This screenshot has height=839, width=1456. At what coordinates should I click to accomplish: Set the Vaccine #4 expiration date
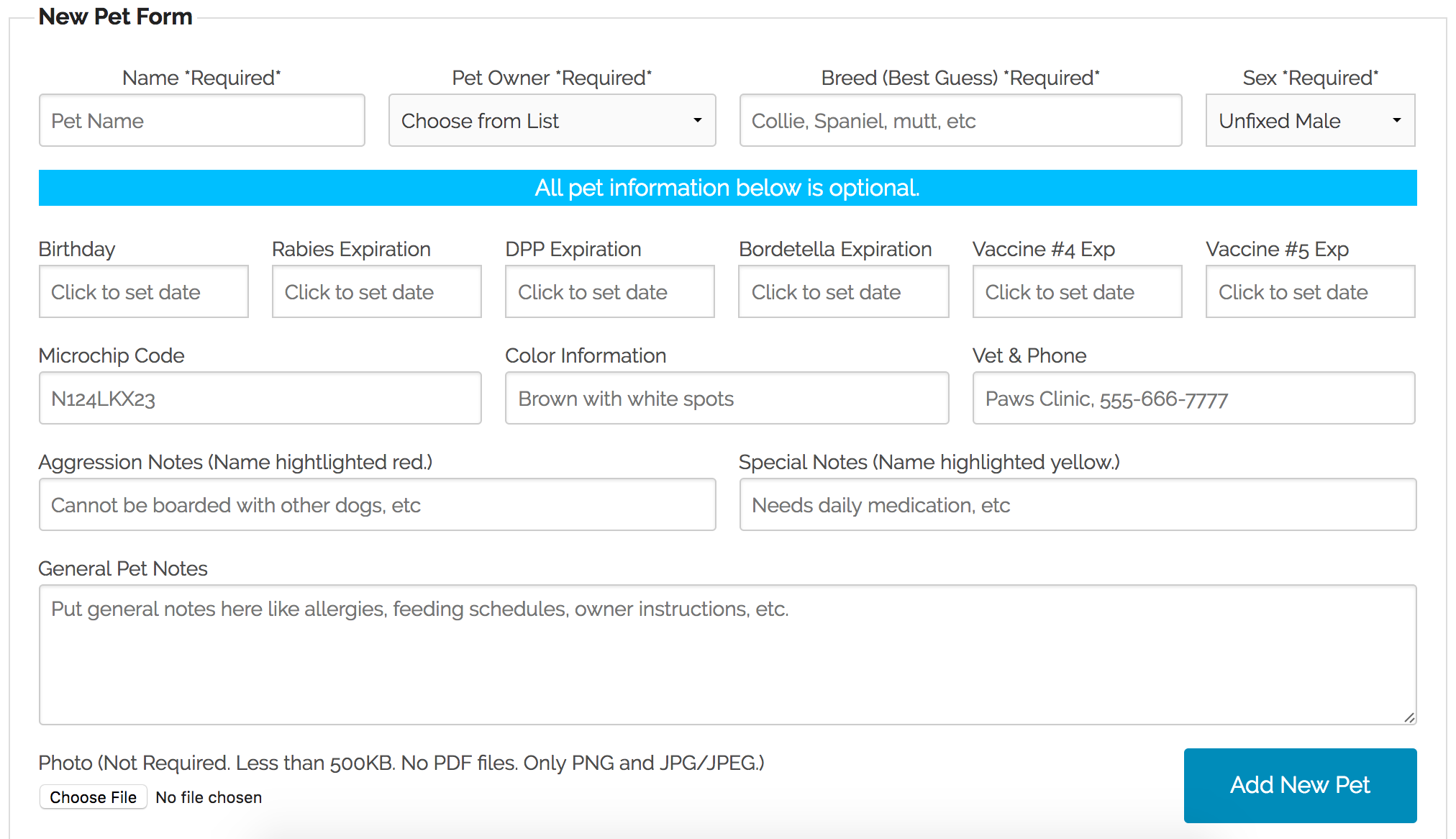(1076, 291)
